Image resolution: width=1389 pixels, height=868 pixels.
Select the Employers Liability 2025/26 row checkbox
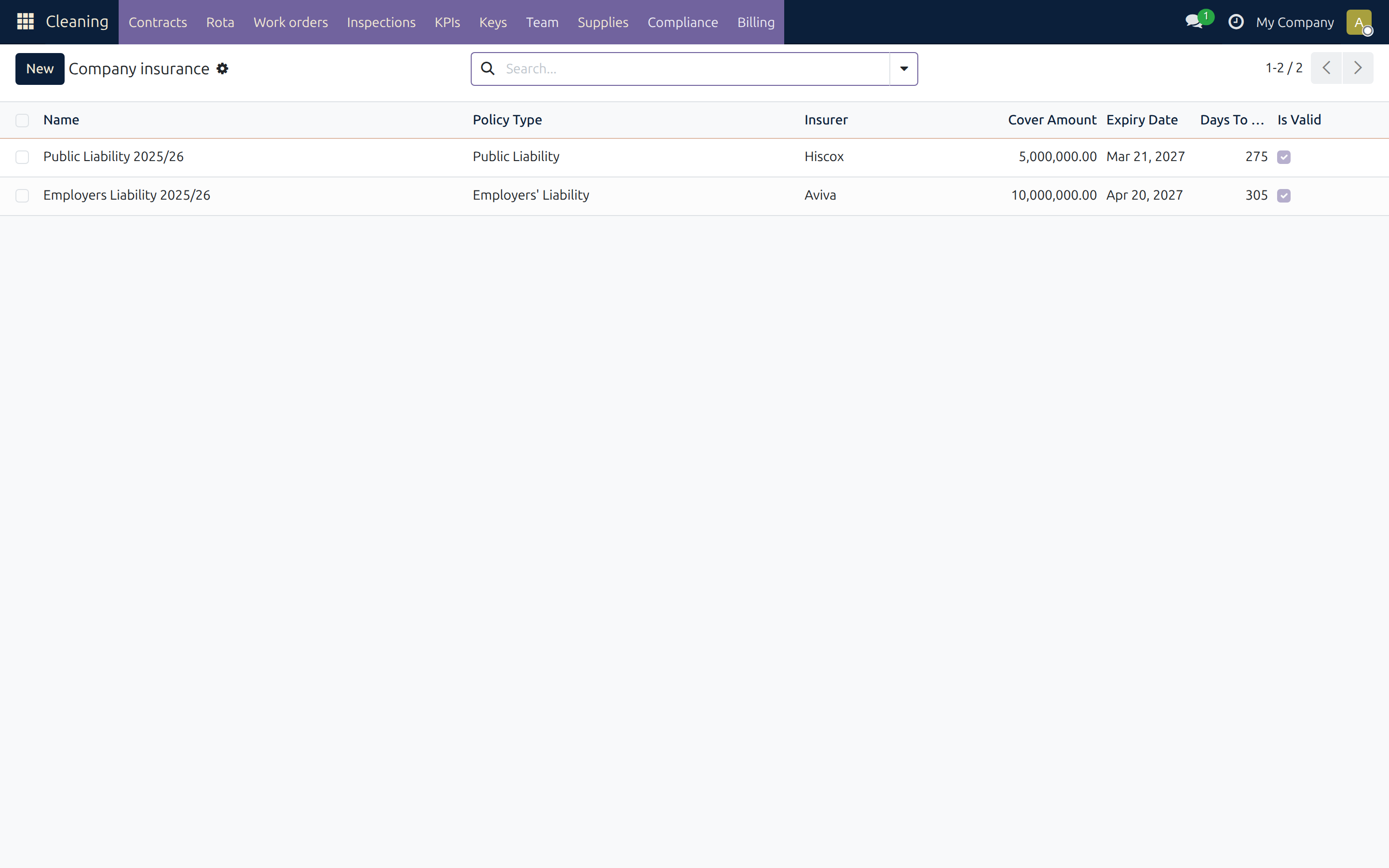click(22, 195)
